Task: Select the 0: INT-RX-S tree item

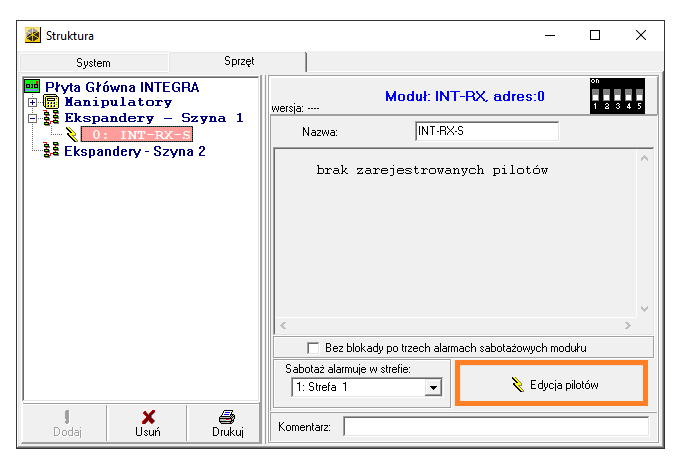Action: (136, 135)
